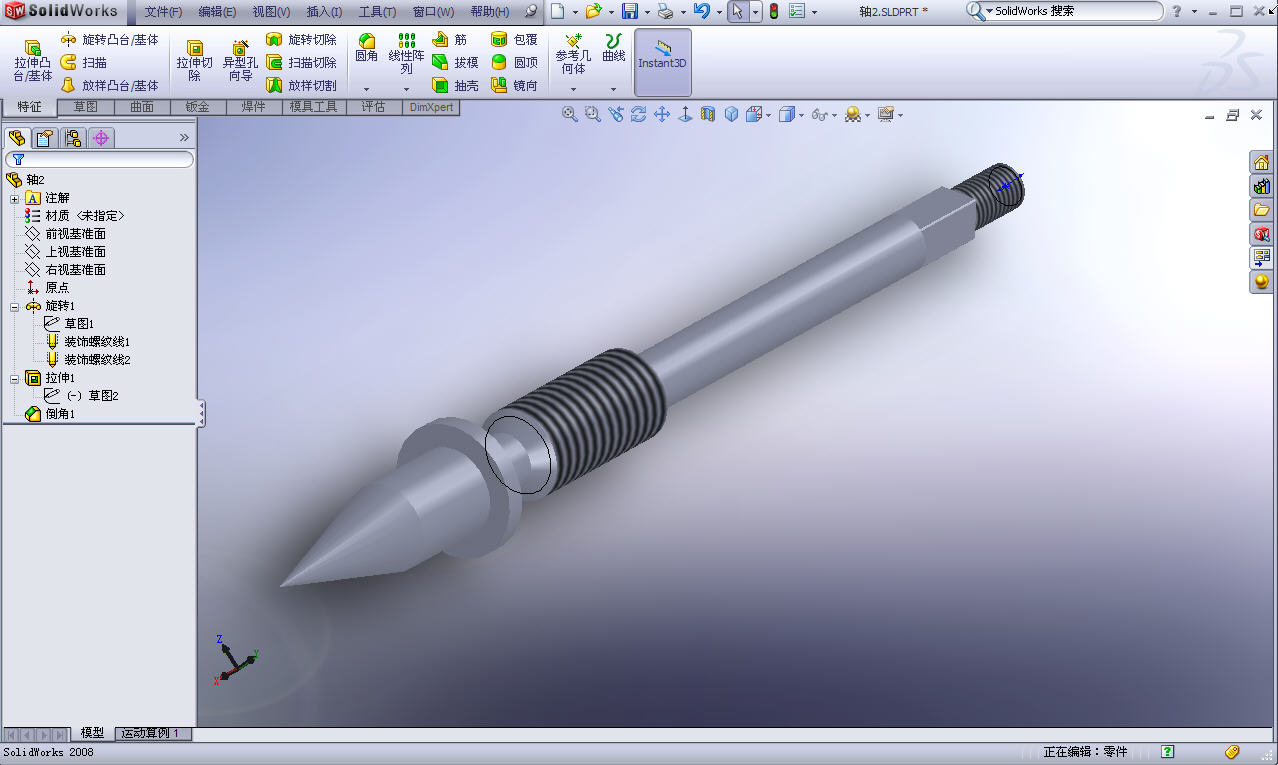Start the 拉伸切除 extruded cut tool
1278x765 pixels.
195,62
